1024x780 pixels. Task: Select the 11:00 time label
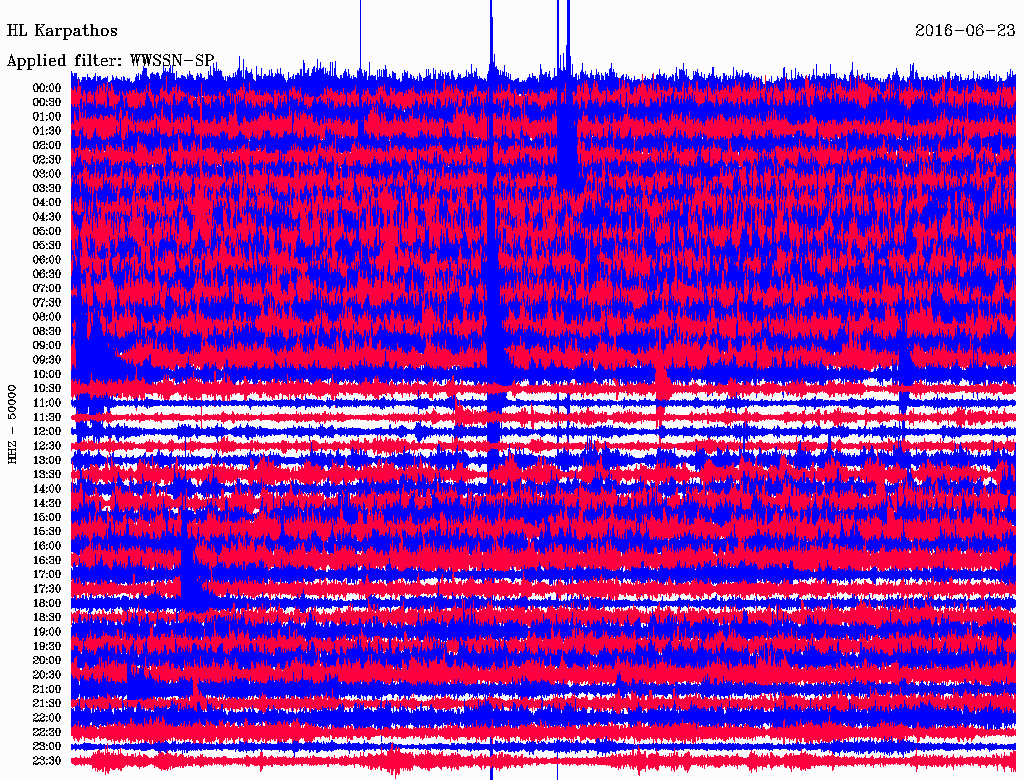pyautogui.click(x=47, y=402)
